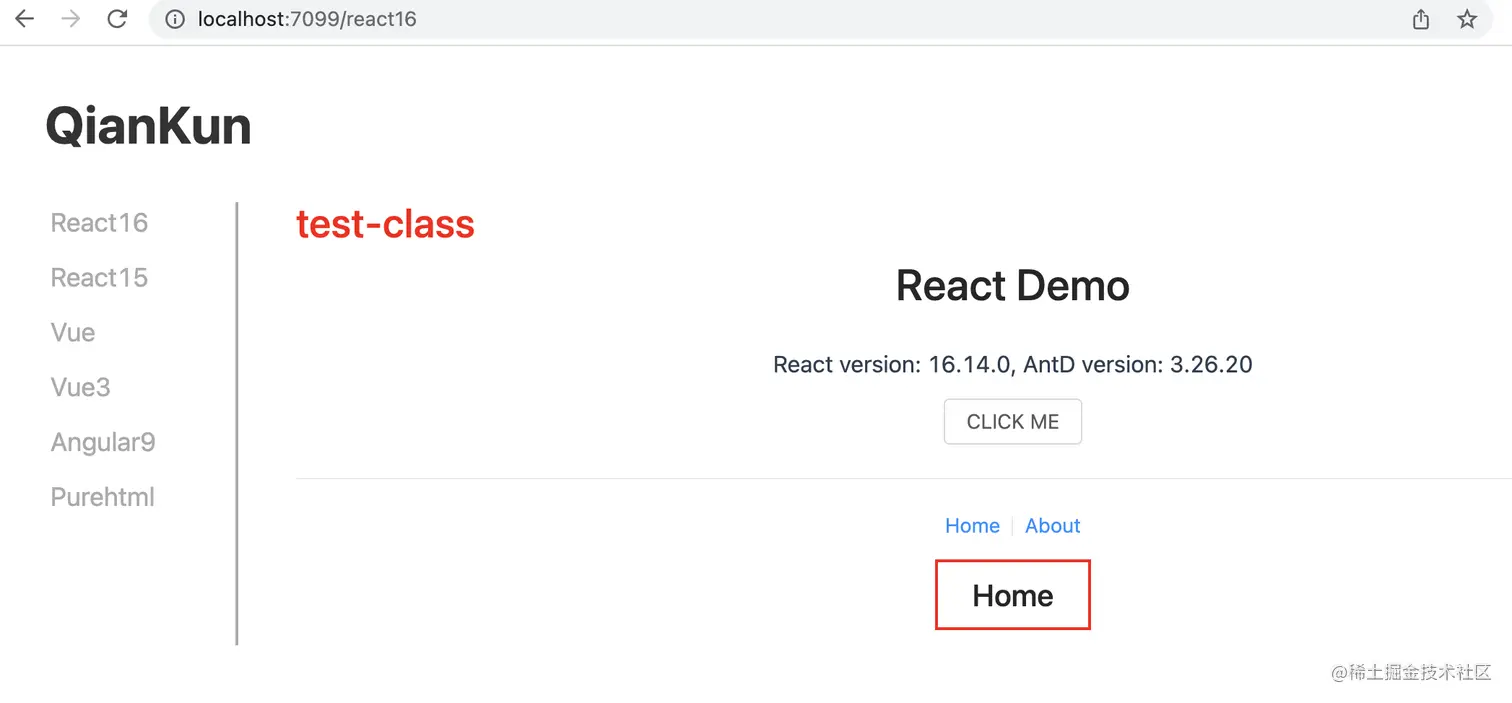The width and height of the screenshot is (1512, 703).
Task: Open Purehtml from the side menu
Action: [x=102, y=497]
